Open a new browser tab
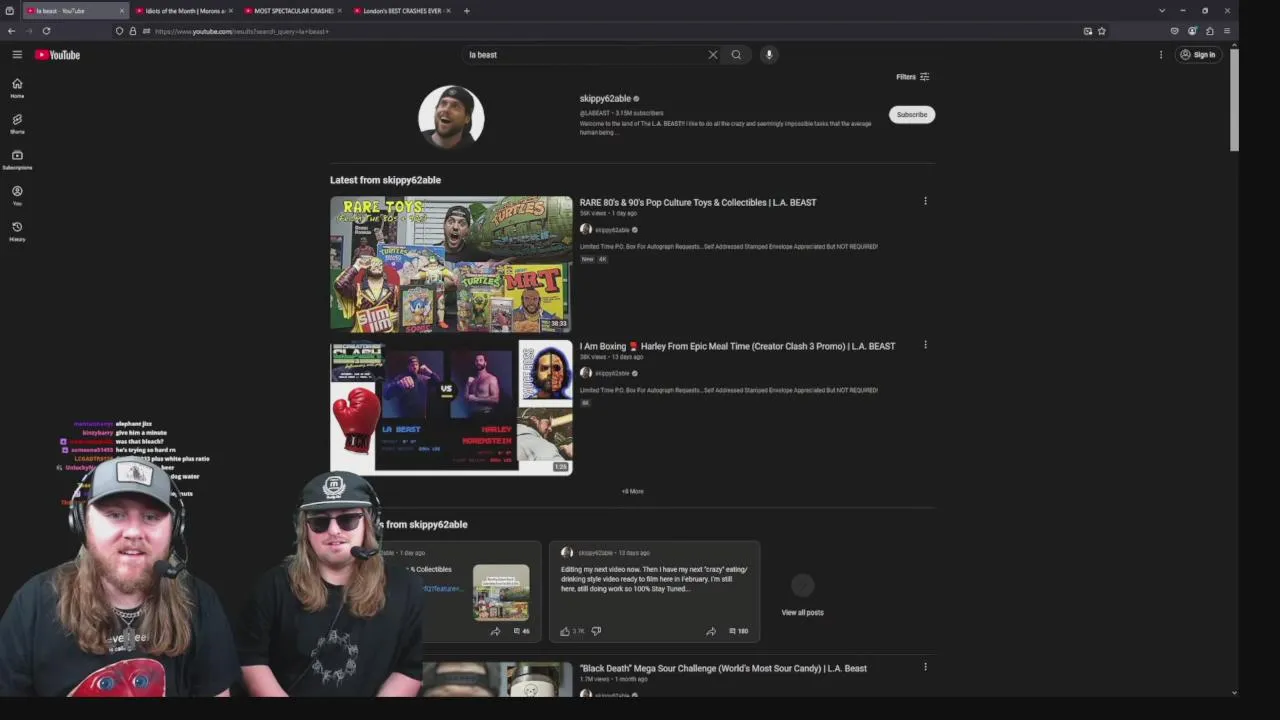This screenshot has height=720, width=1280. (x=466, y=11)
